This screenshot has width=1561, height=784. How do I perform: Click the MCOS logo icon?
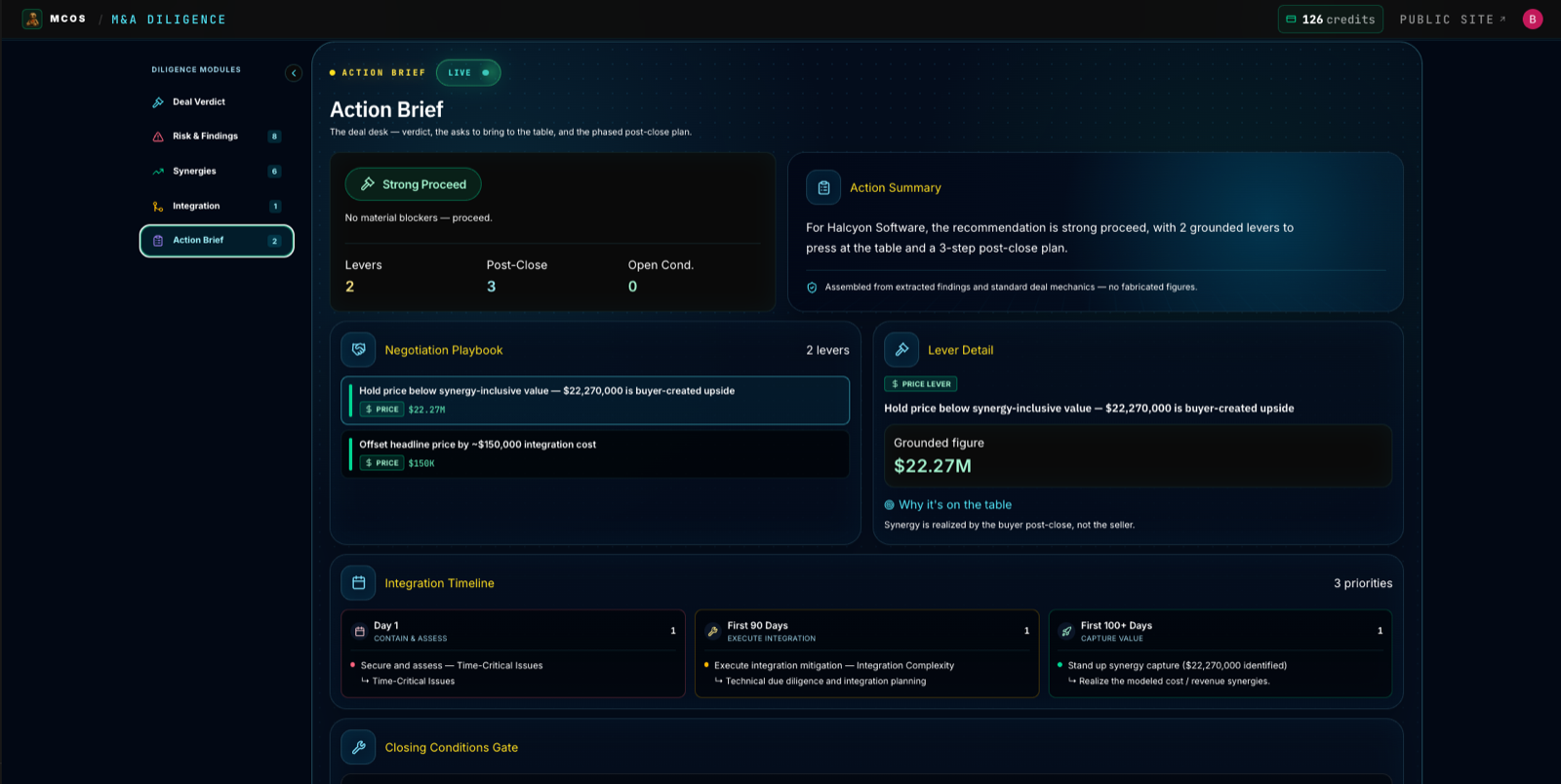[x=32, y=19]
